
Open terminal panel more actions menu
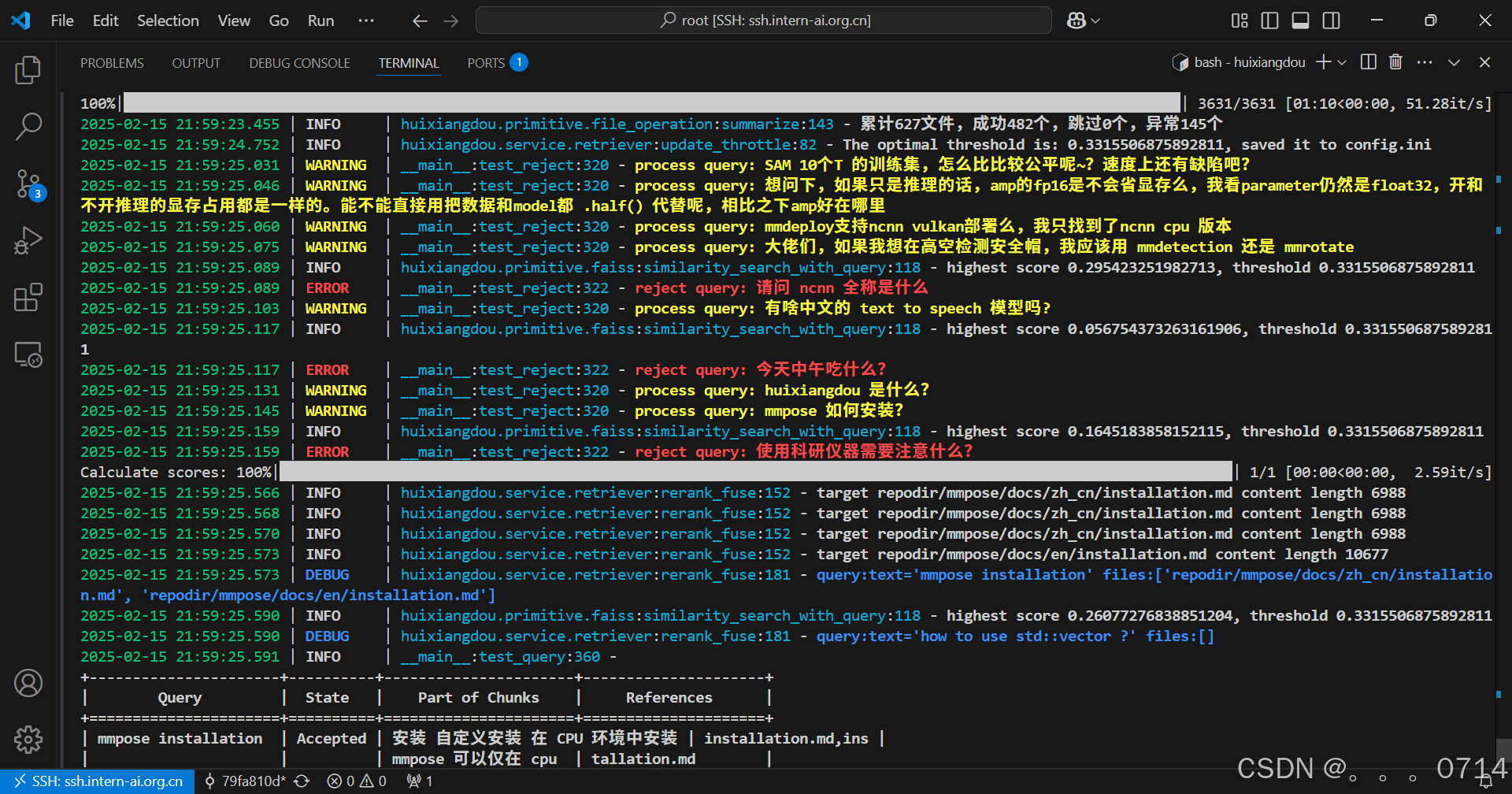pyautogui.click(x=1425, y=62)
